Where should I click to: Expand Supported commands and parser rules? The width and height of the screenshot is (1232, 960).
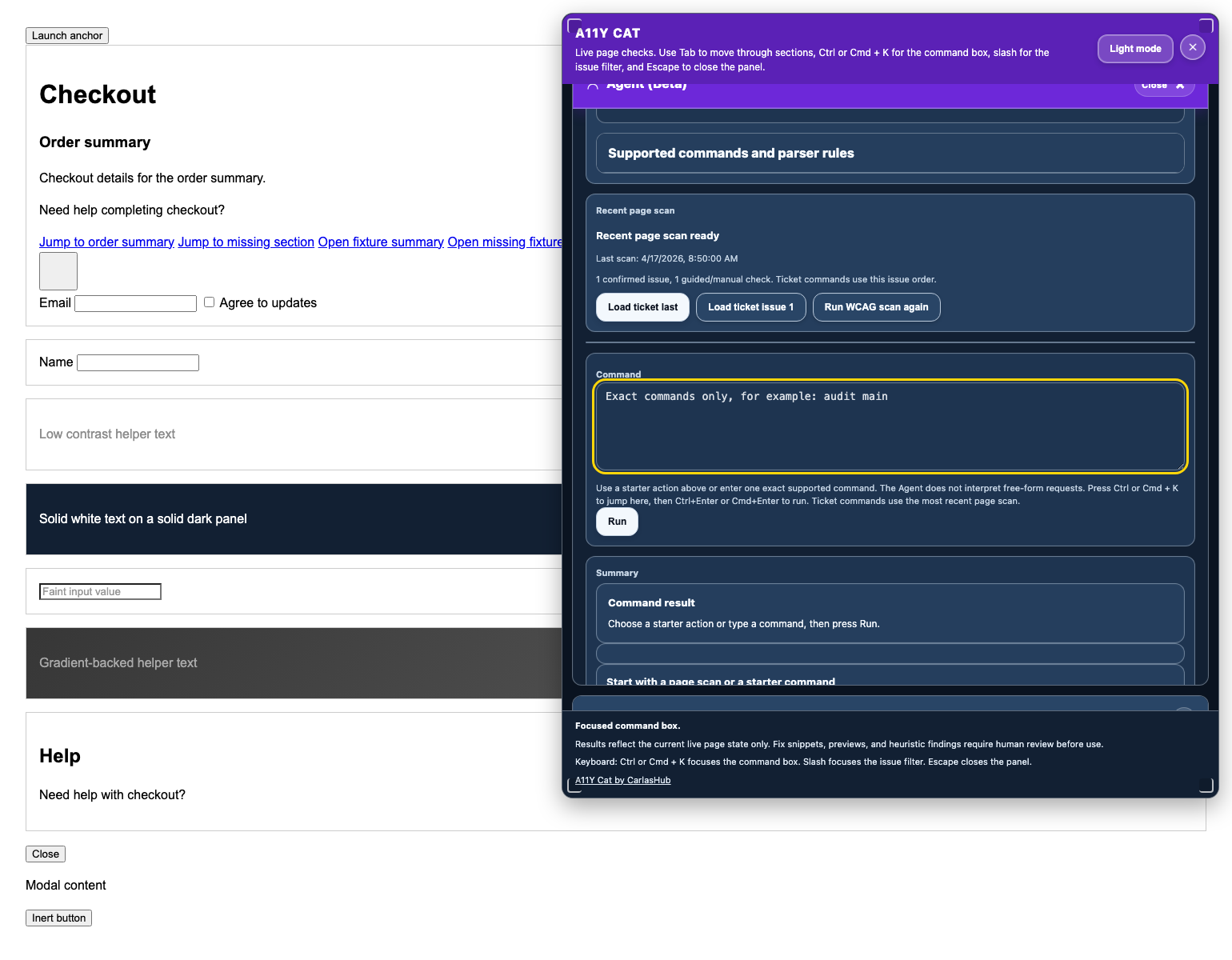point(890,154)
